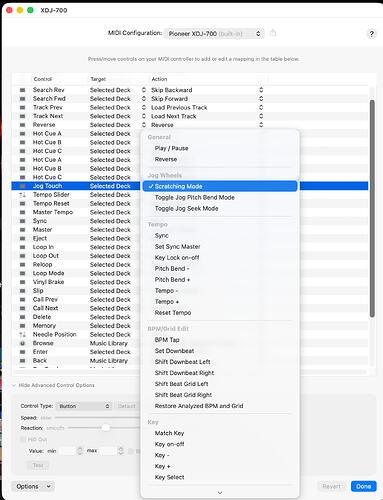Viewport: 383px width, 500px height.
Task: Click the button icon for Track Next row
Action: 22,116
